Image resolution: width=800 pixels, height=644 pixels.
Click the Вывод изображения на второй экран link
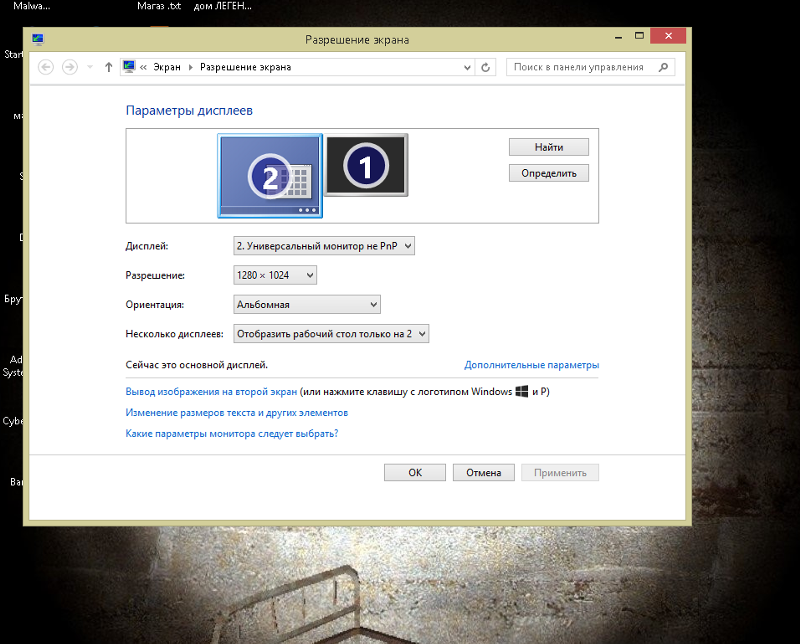[211, 392]
